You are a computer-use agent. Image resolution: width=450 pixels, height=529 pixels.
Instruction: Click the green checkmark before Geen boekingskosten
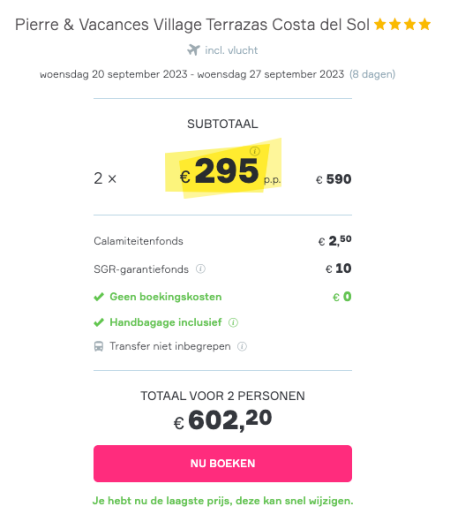(99, 297)
